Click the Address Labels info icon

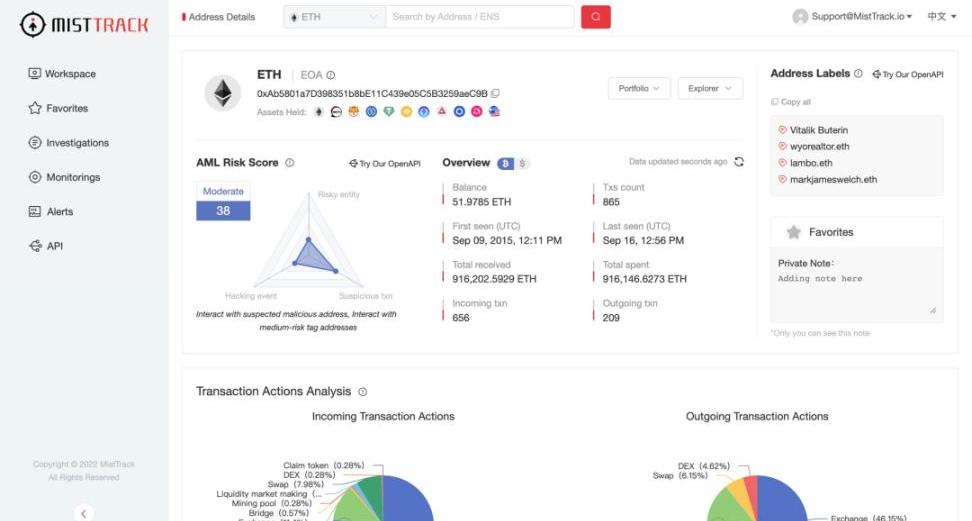click(x=858, y=74)
